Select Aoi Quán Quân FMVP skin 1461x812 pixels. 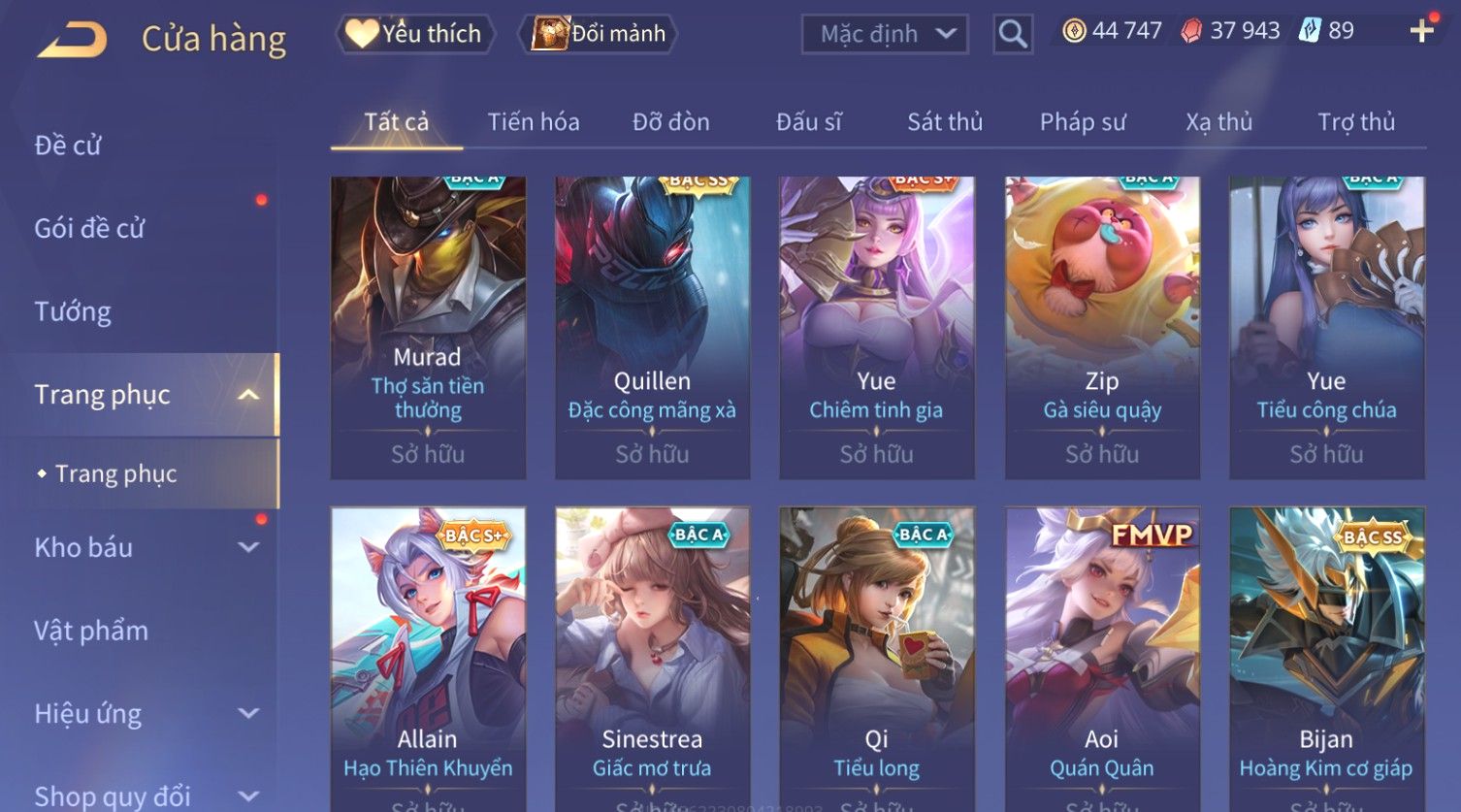tap(1102, 659)
